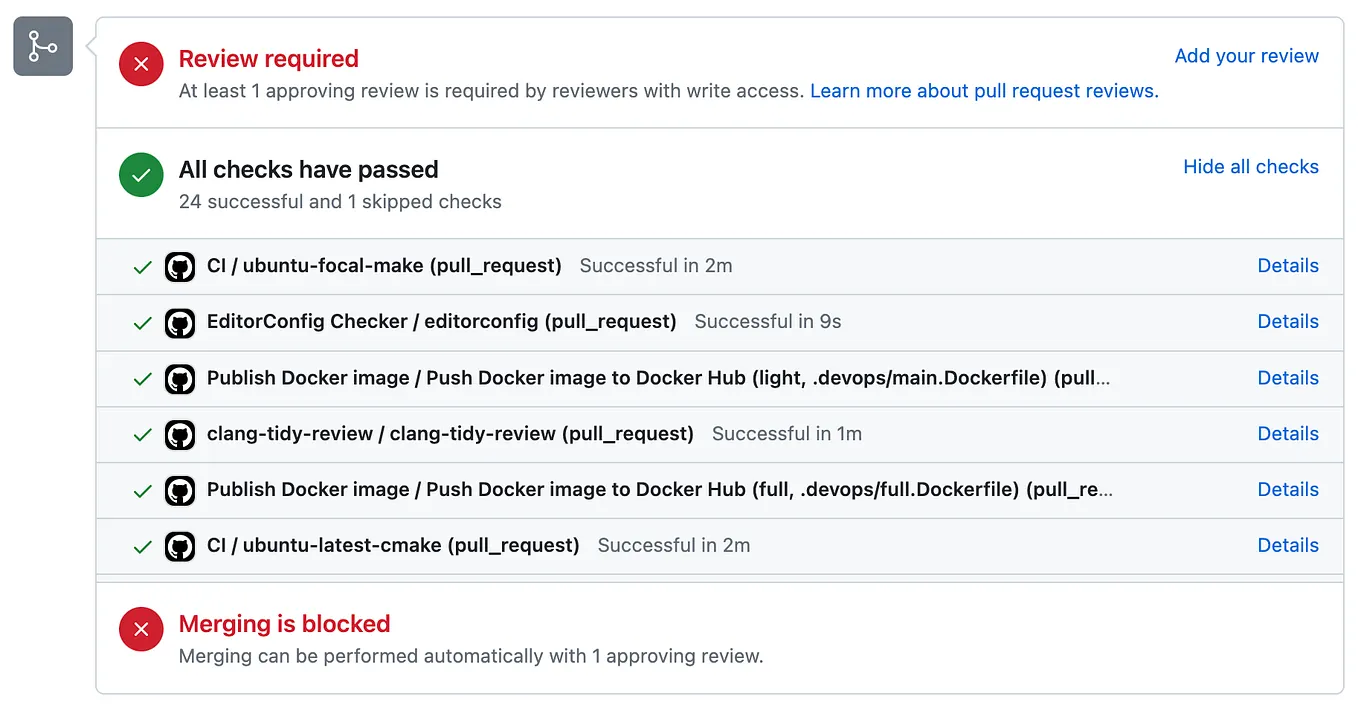Click the green circle check beside All checks have passed

(x=141, y=174)
